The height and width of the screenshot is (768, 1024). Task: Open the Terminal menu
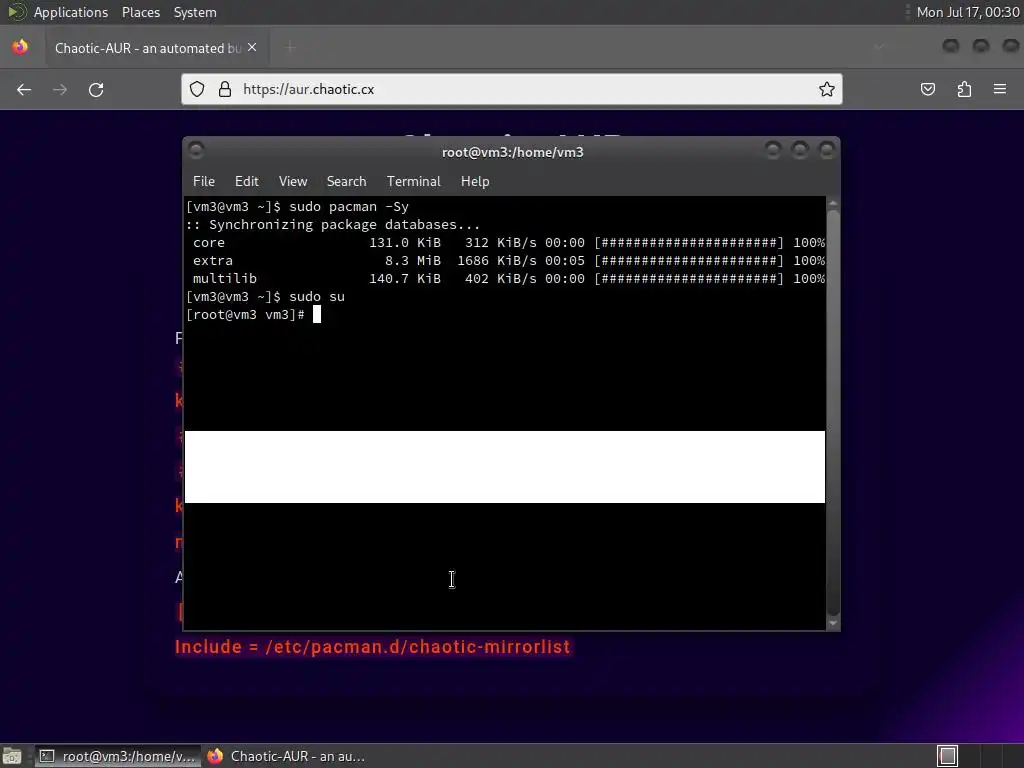click(413, 182)
